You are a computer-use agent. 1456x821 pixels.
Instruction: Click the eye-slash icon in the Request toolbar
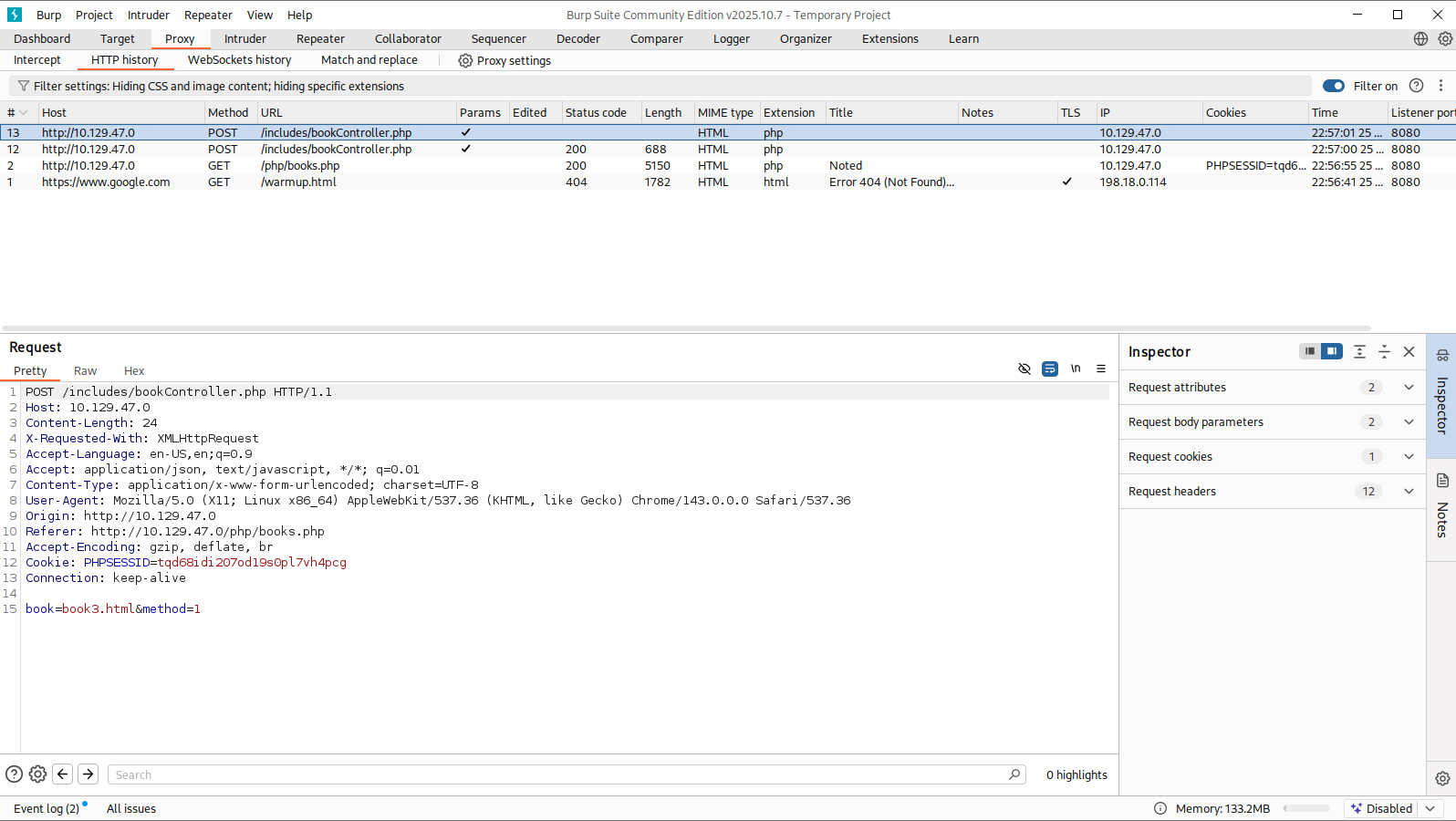point(1024,369)
